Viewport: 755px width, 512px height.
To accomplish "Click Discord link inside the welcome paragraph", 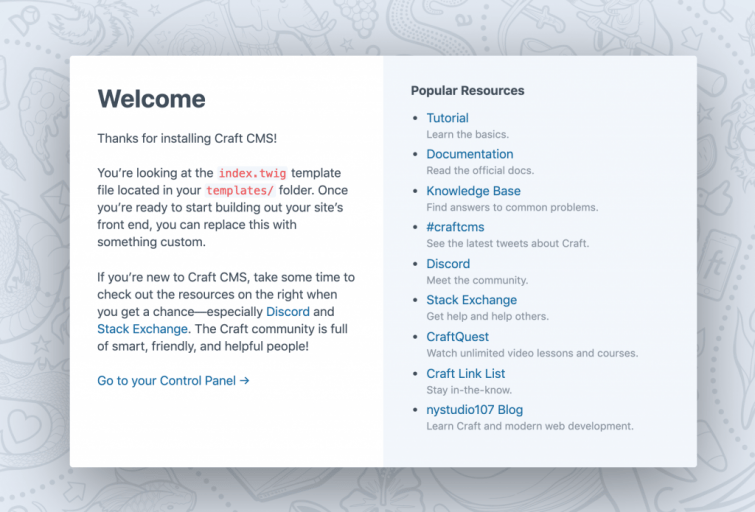I will [x=288, y=312].
